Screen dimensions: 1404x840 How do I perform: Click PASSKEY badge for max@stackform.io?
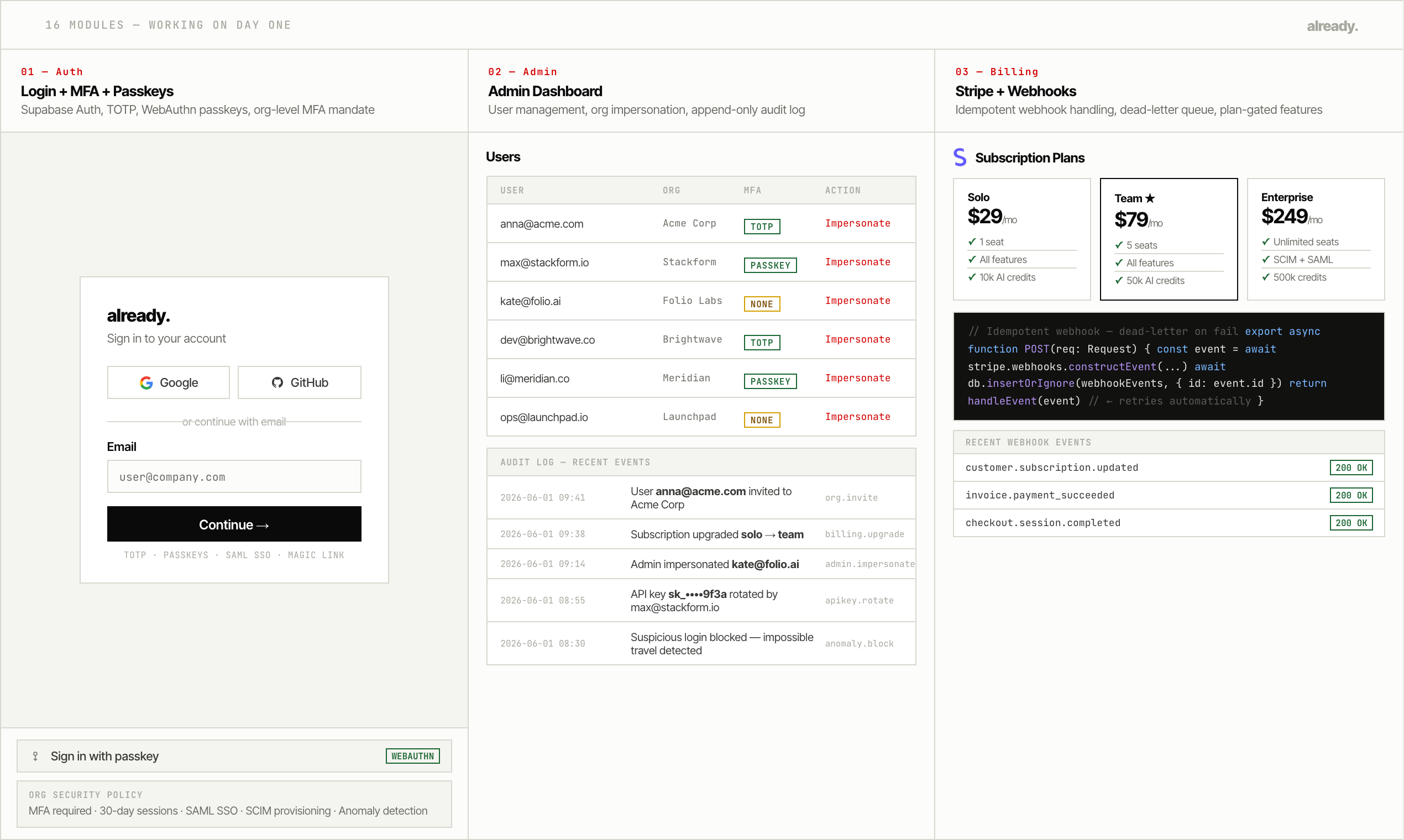[x=771, y=265]
